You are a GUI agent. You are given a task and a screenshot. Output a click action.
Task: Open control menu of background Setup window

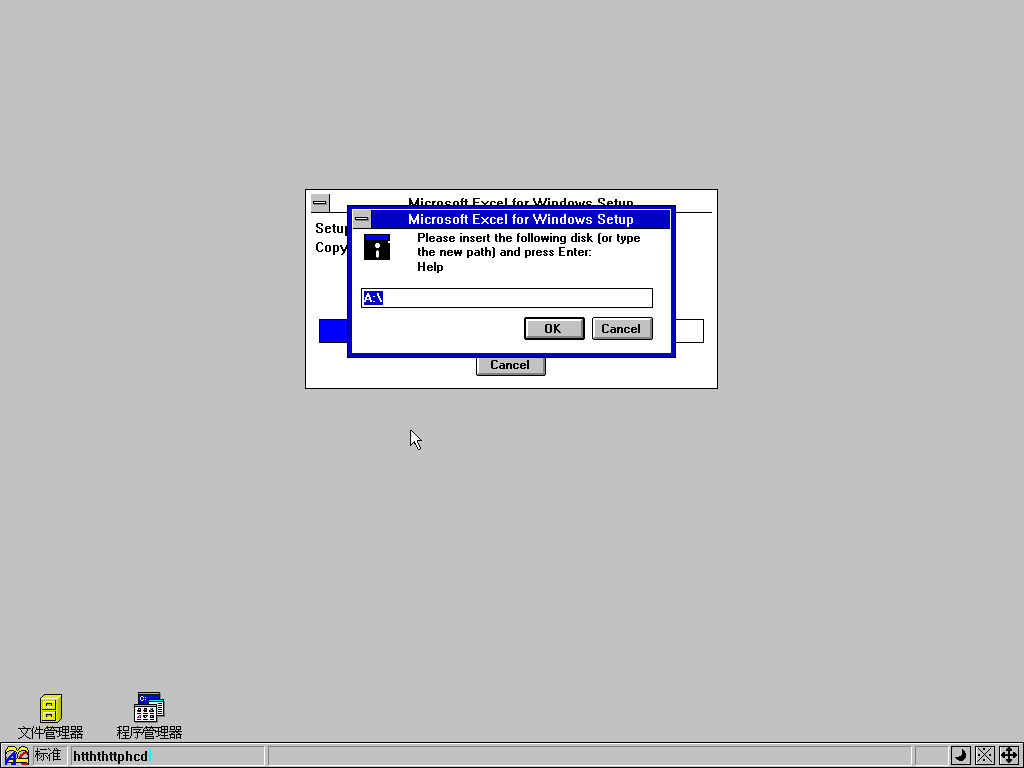320,203
